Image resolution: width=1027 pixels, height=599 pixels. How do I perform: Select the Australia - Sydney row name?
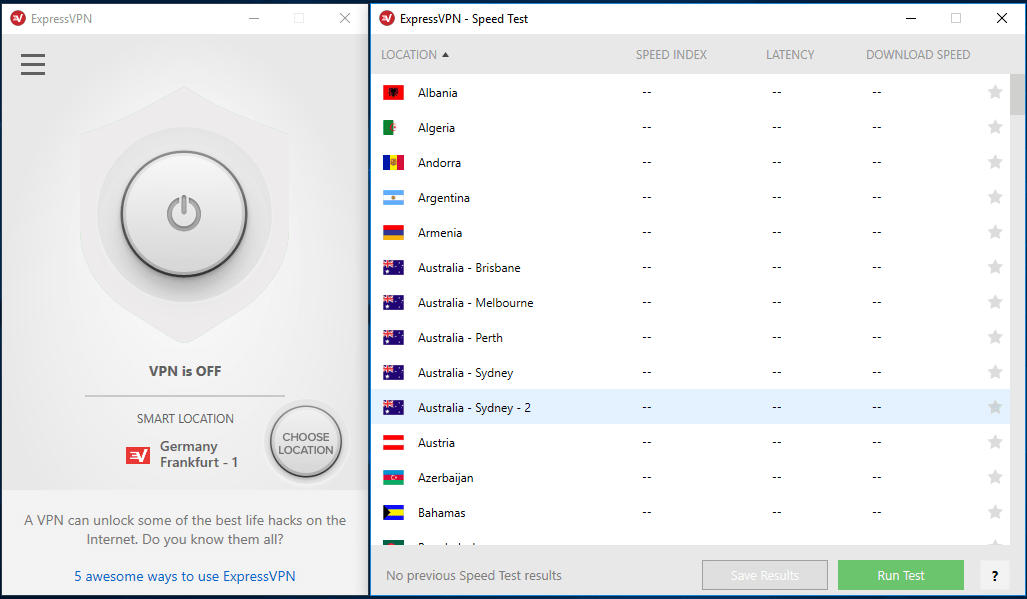pos(466,373)
